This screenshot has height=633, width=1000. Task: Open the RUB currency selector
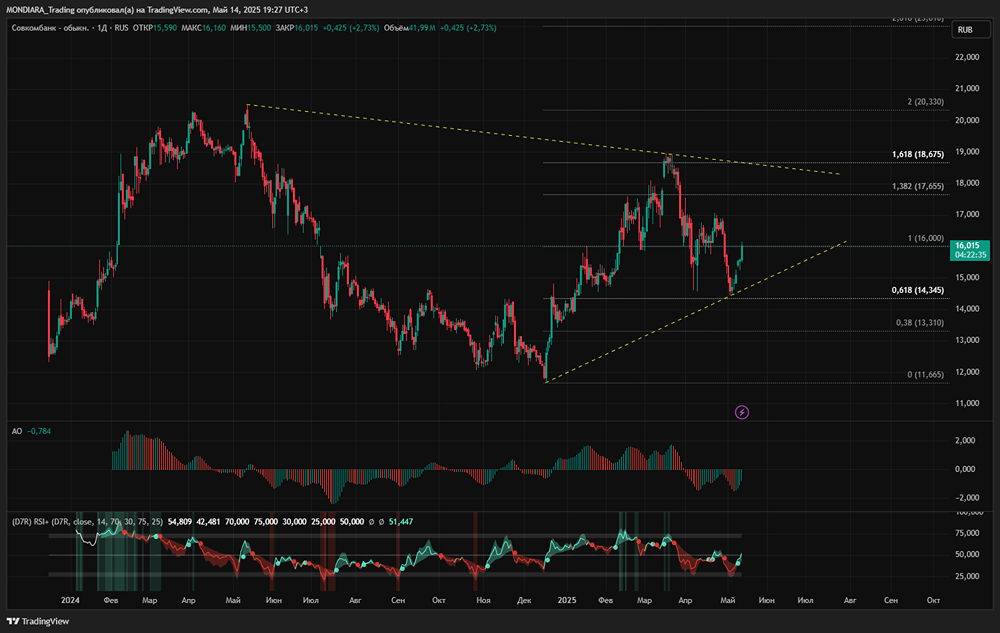click(x=965, y=30)
